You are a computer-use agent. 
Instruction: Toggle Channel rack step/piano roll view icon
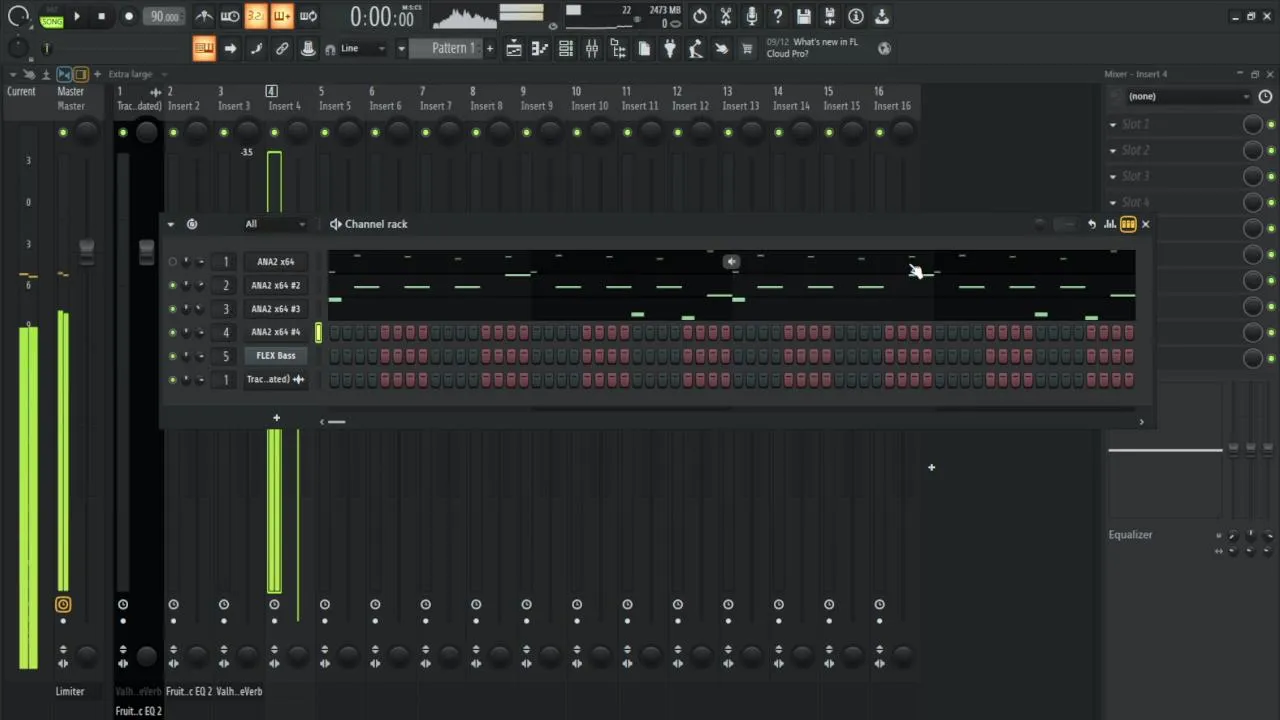click(1128, 224)
